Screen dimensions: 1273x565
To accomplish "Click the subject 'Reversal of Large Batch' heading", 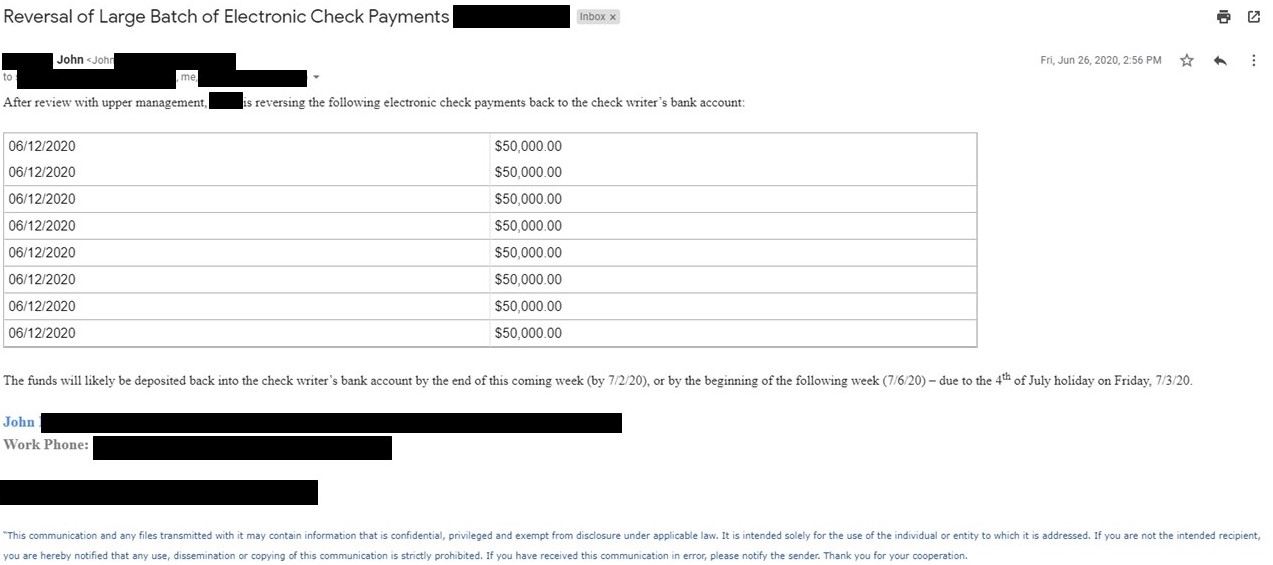I will coord(226,17).
